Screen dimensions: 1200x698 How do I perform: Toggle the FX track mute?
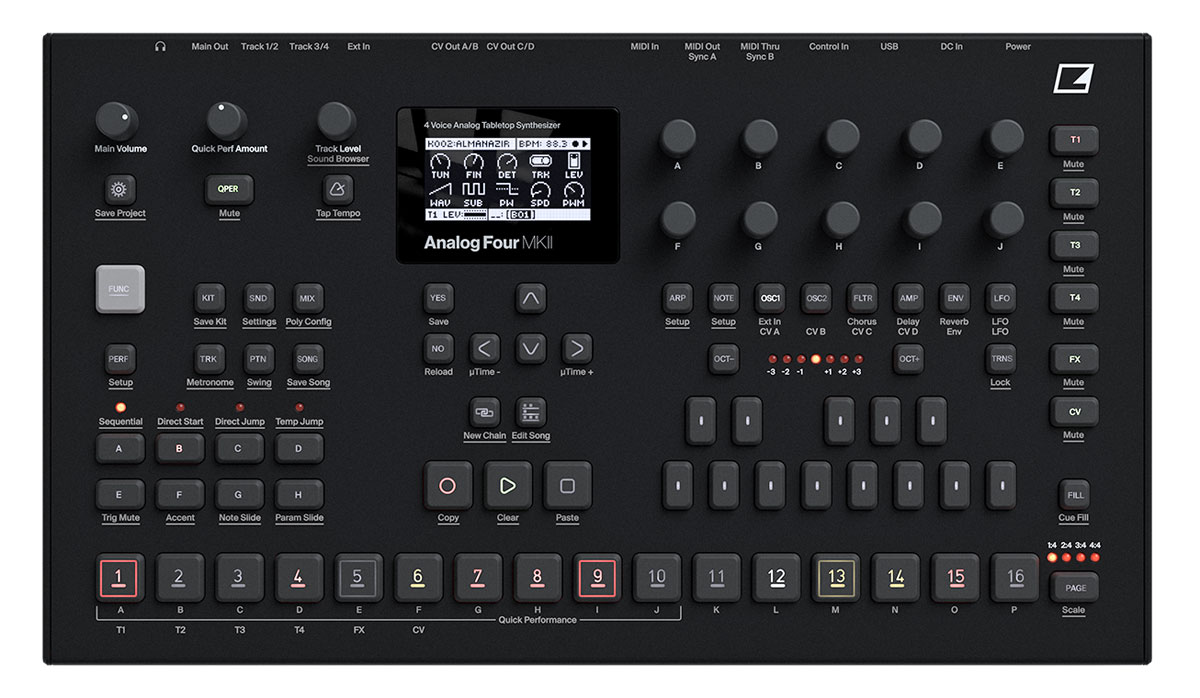[x=1074, y=359]
